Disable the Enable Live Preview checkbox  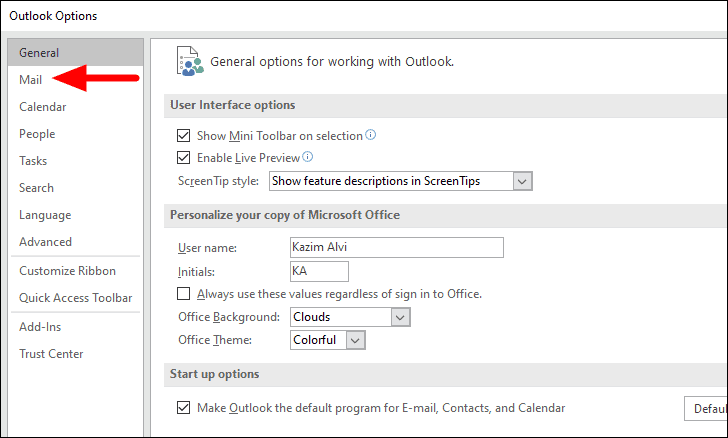point(183,157)
